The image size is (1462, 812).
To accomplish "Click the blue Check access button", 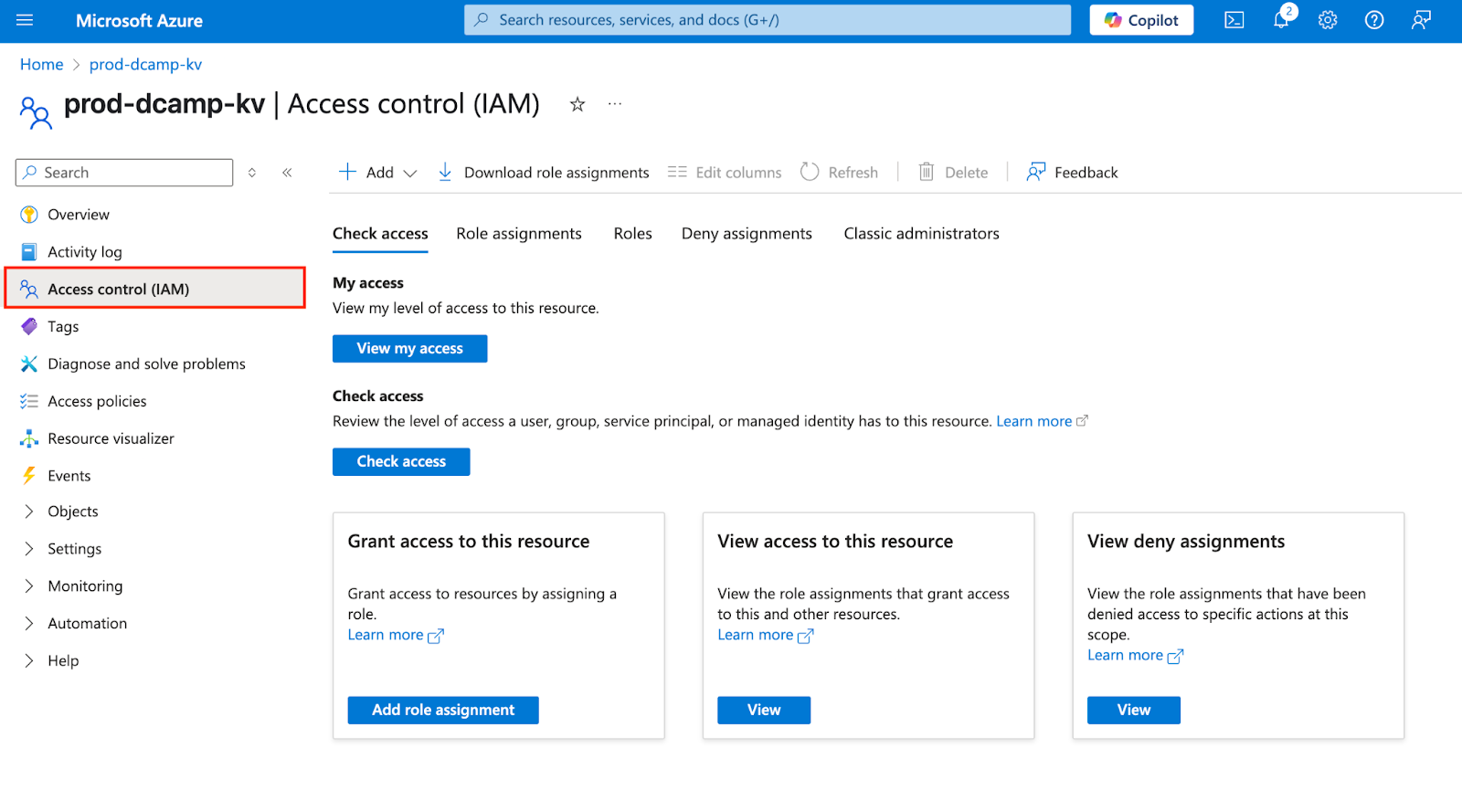I will (401, 462).
